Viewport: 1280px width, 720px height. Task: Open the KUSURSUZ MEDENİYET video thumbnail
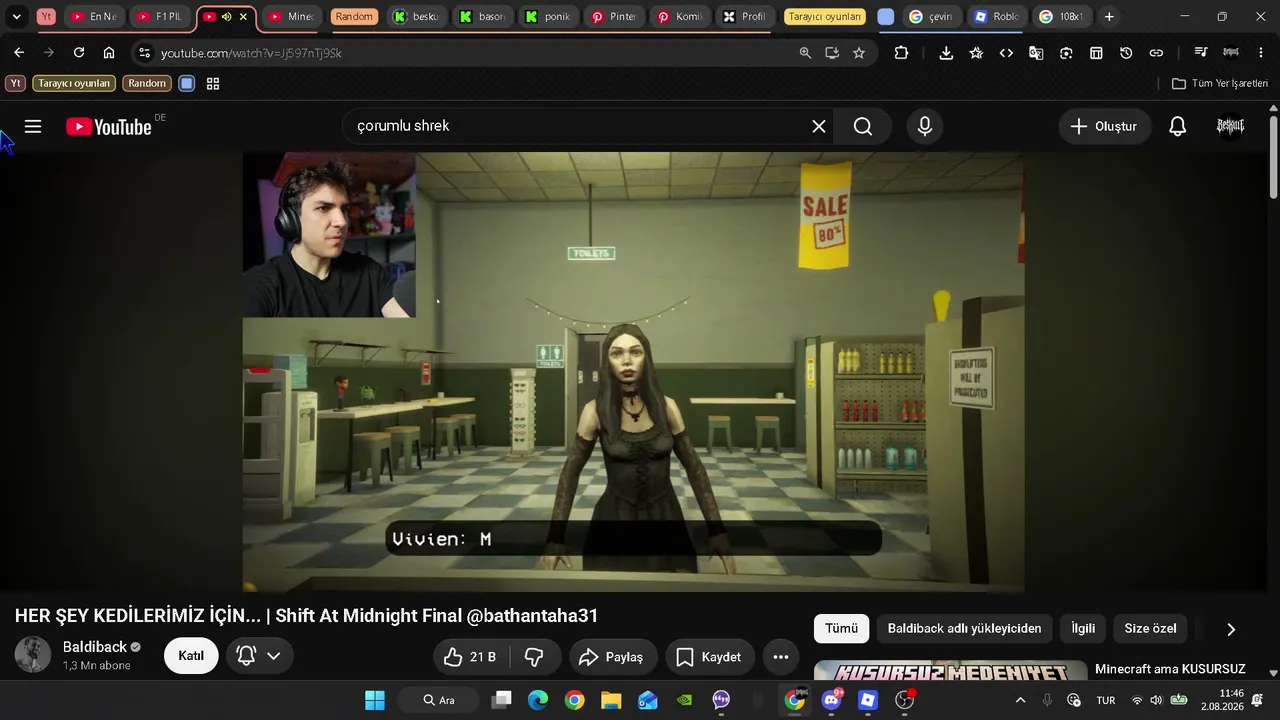click(950, 671)
